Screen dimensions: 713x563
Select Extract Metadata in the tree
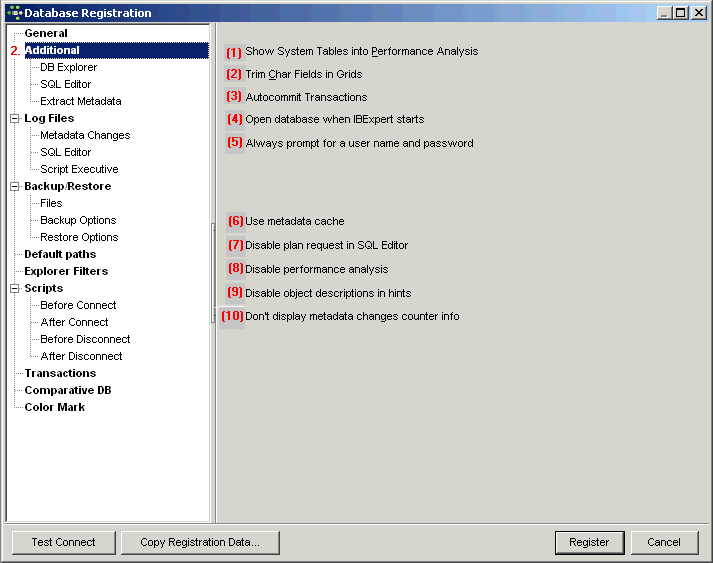click(80, 101)
